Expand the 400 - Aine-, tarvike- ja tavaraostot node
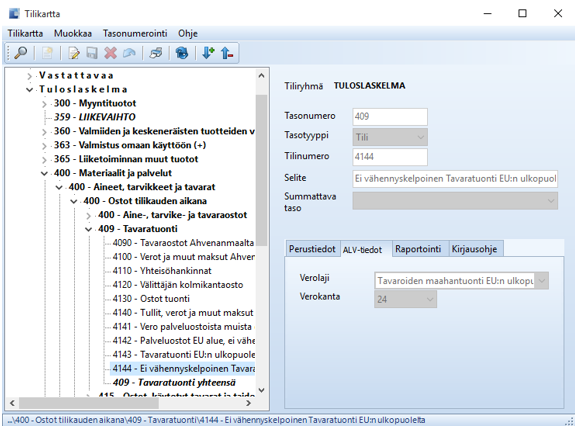Viewport: 575px width, 426px height. [x=88, y=216]
